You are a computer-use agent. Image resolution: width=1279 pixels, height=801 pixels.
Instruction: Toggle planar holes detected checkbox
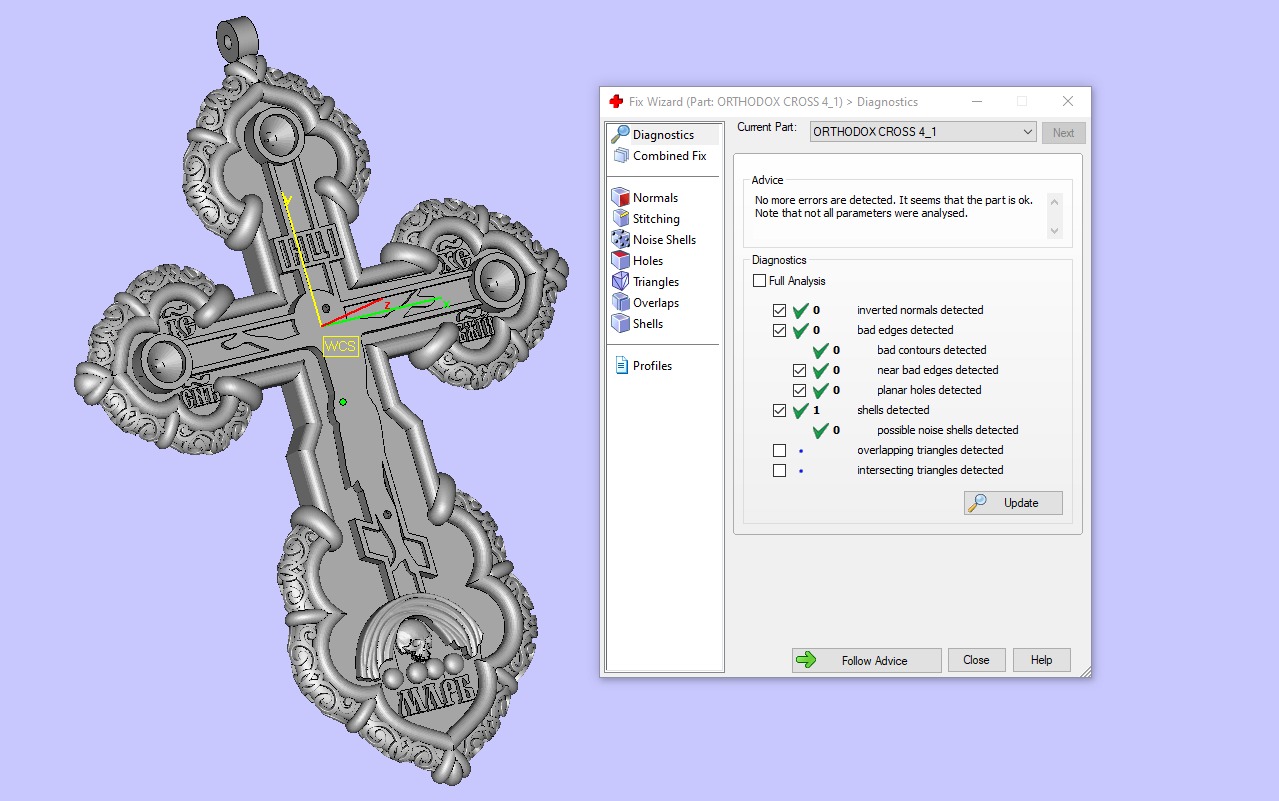click(x=800, y=390)
